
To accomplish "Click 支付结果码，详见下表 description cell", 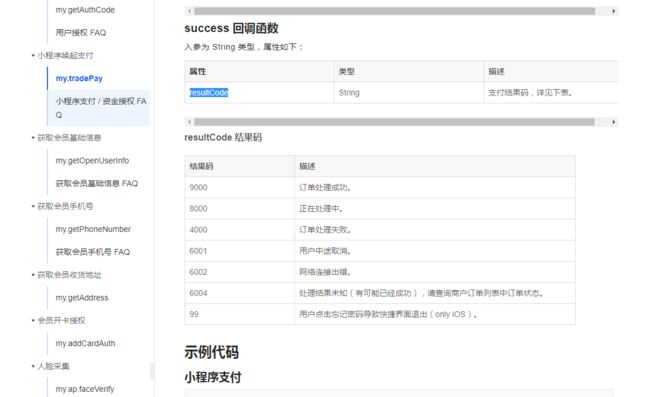I will 551,92.
